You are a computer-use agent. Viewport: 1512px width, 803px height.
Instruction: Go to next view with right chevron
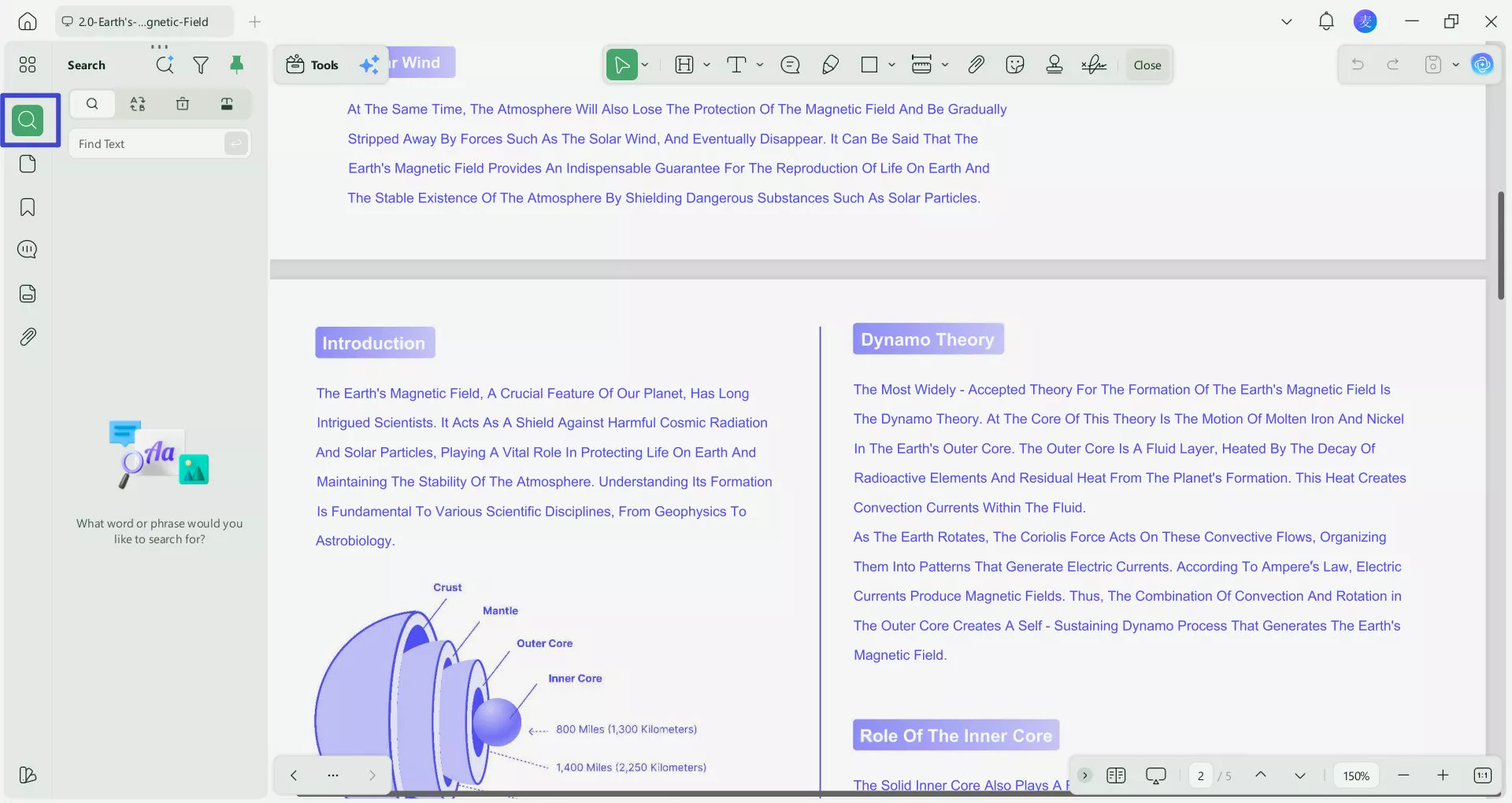pyautogui.click(x=372, y=775)
